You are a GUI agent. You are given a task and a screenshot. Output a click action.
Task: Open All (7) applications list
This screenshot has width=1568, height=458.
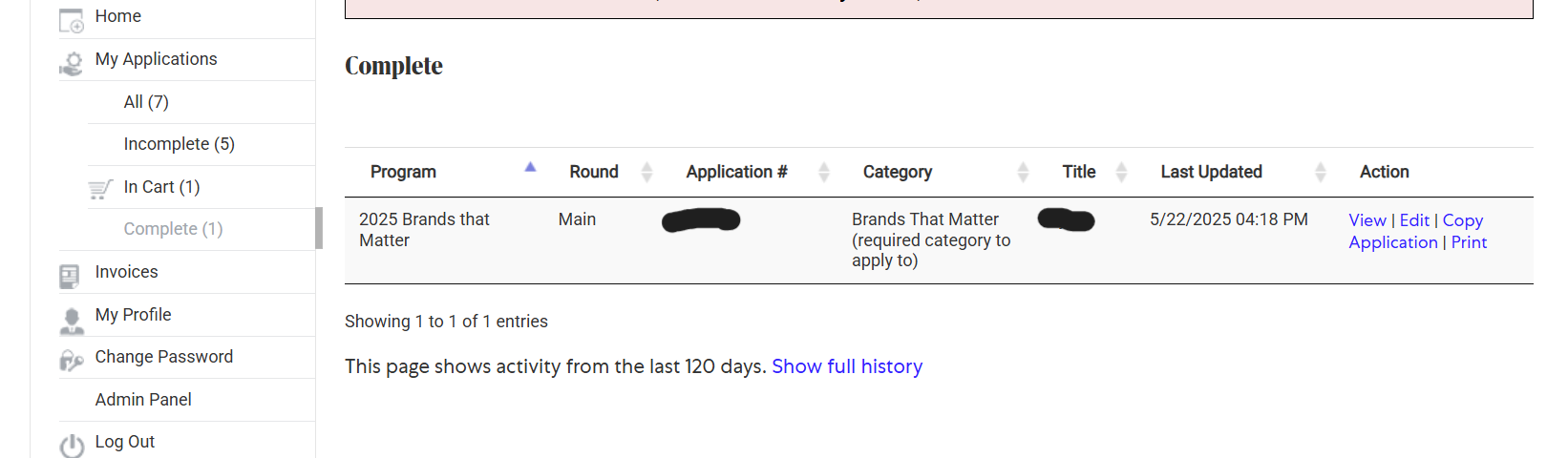point(146,102)
